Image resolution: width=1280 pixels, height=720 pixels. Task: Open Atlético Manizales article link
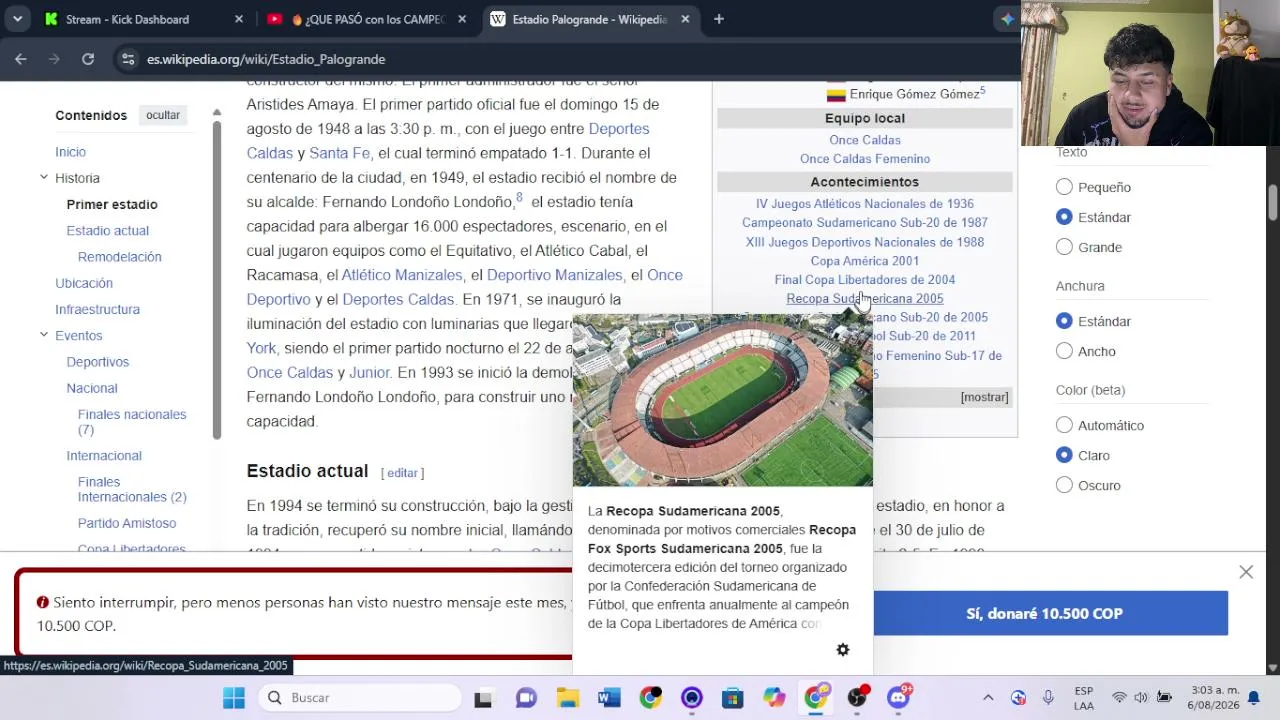[x=402, y=275]
